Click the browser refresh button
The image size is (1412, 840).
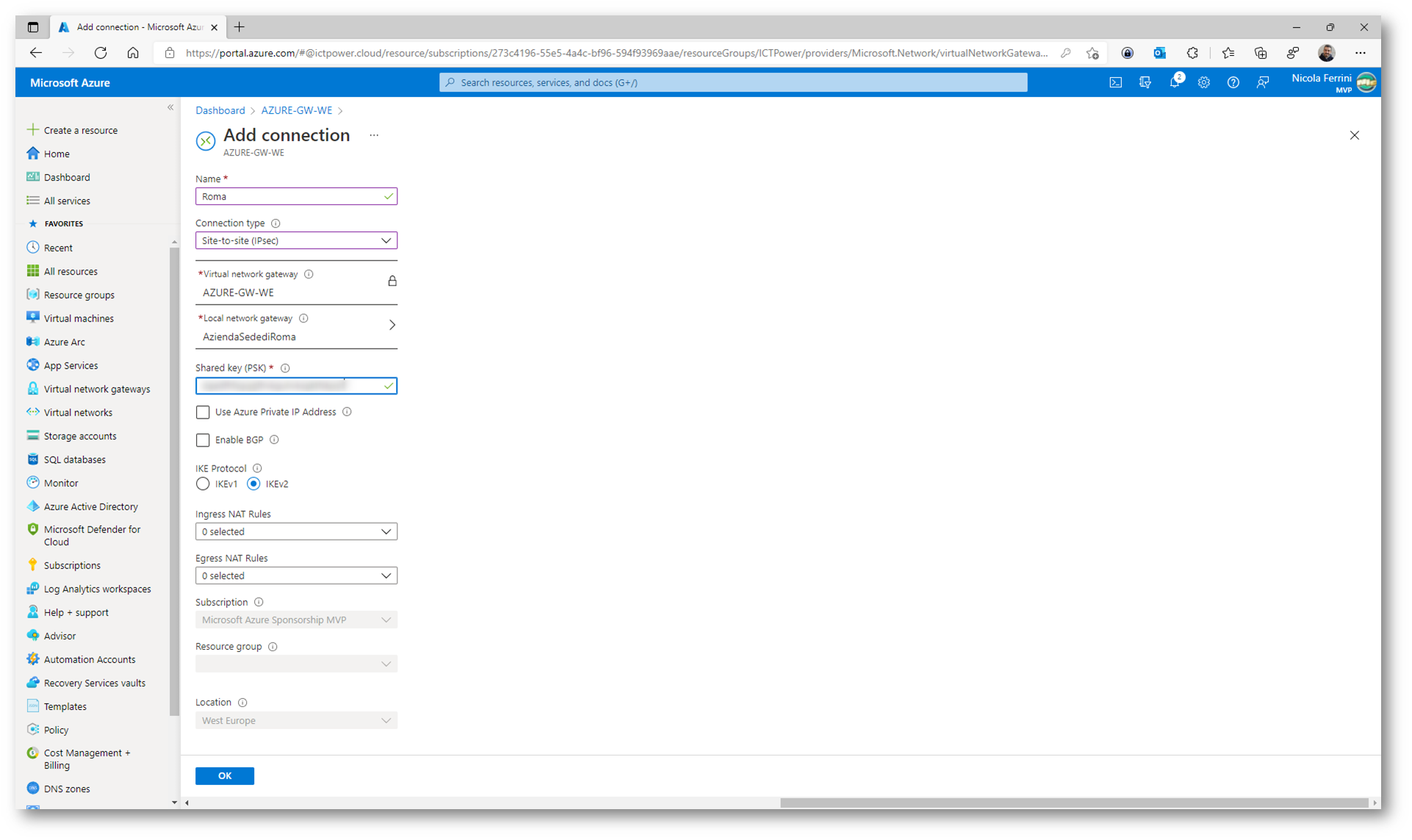click(x=101, y=53)
